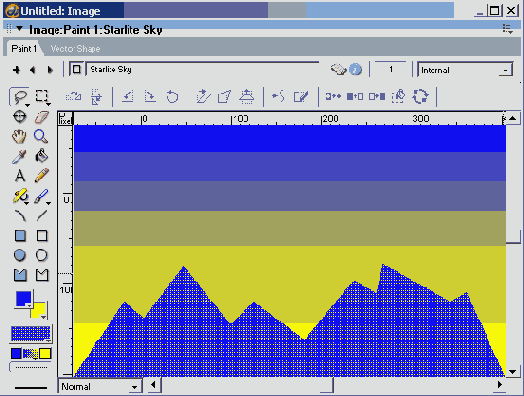
Task: Click the Flip Vertical icon
Action: pyautogui.click(x=97, y=97)
